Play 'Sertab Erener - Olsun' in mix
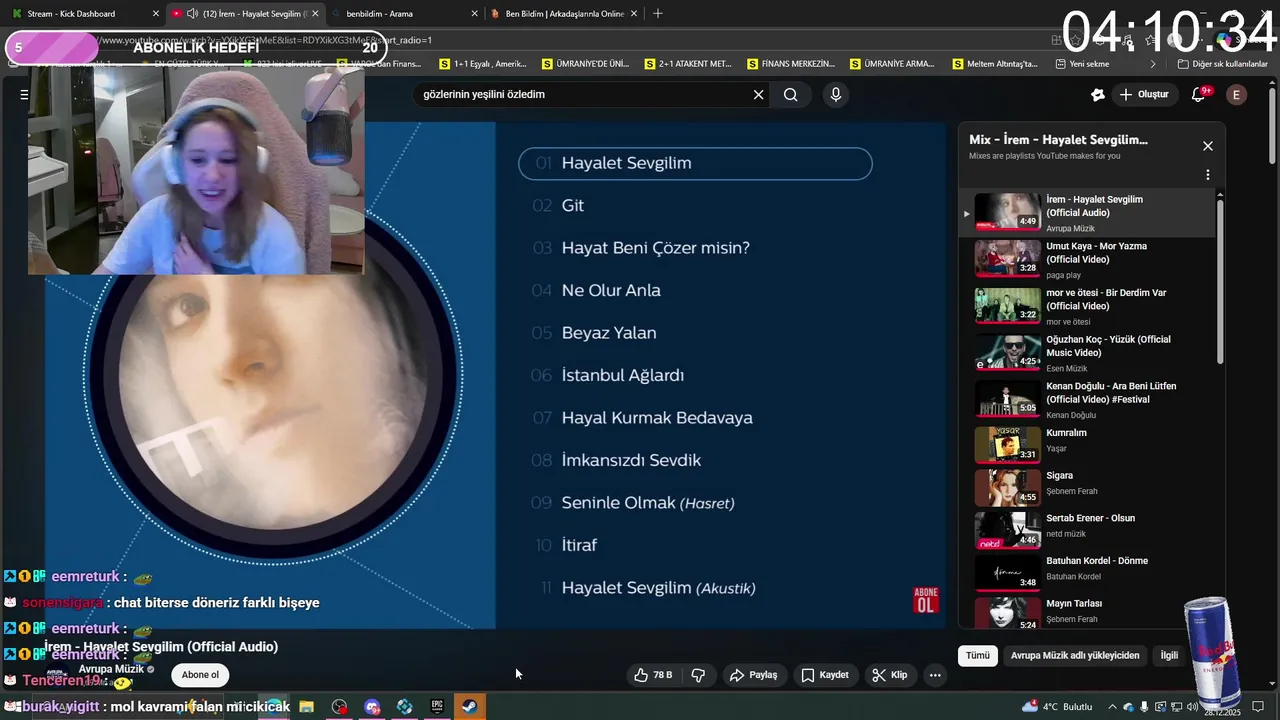The height and width of the screenshot is (720, 1280). (1088, 530)
